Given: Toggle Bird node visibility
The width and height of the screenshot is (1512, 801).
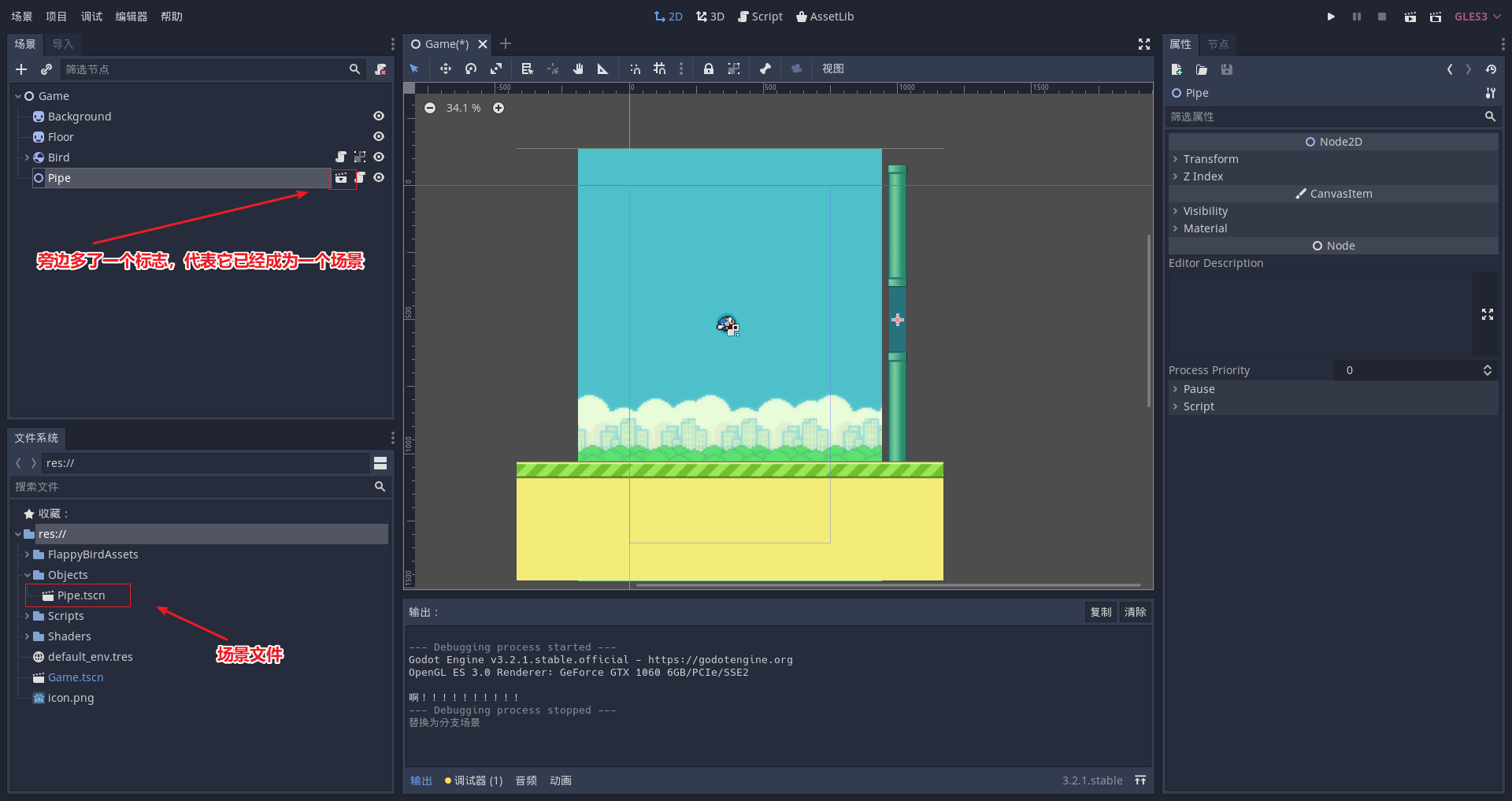Looking at the screenshot, I should click(x=379, y=158).
